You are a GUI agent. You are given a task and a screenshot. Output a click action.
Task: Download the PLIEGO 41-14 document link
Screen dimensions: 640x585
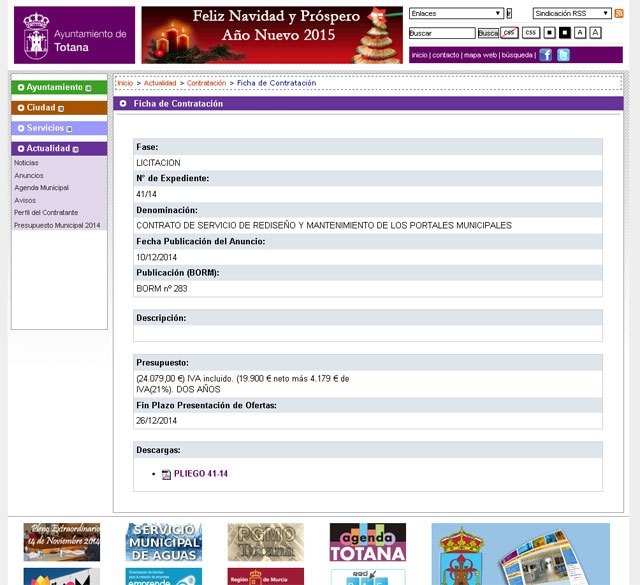[x=201, y=474]
